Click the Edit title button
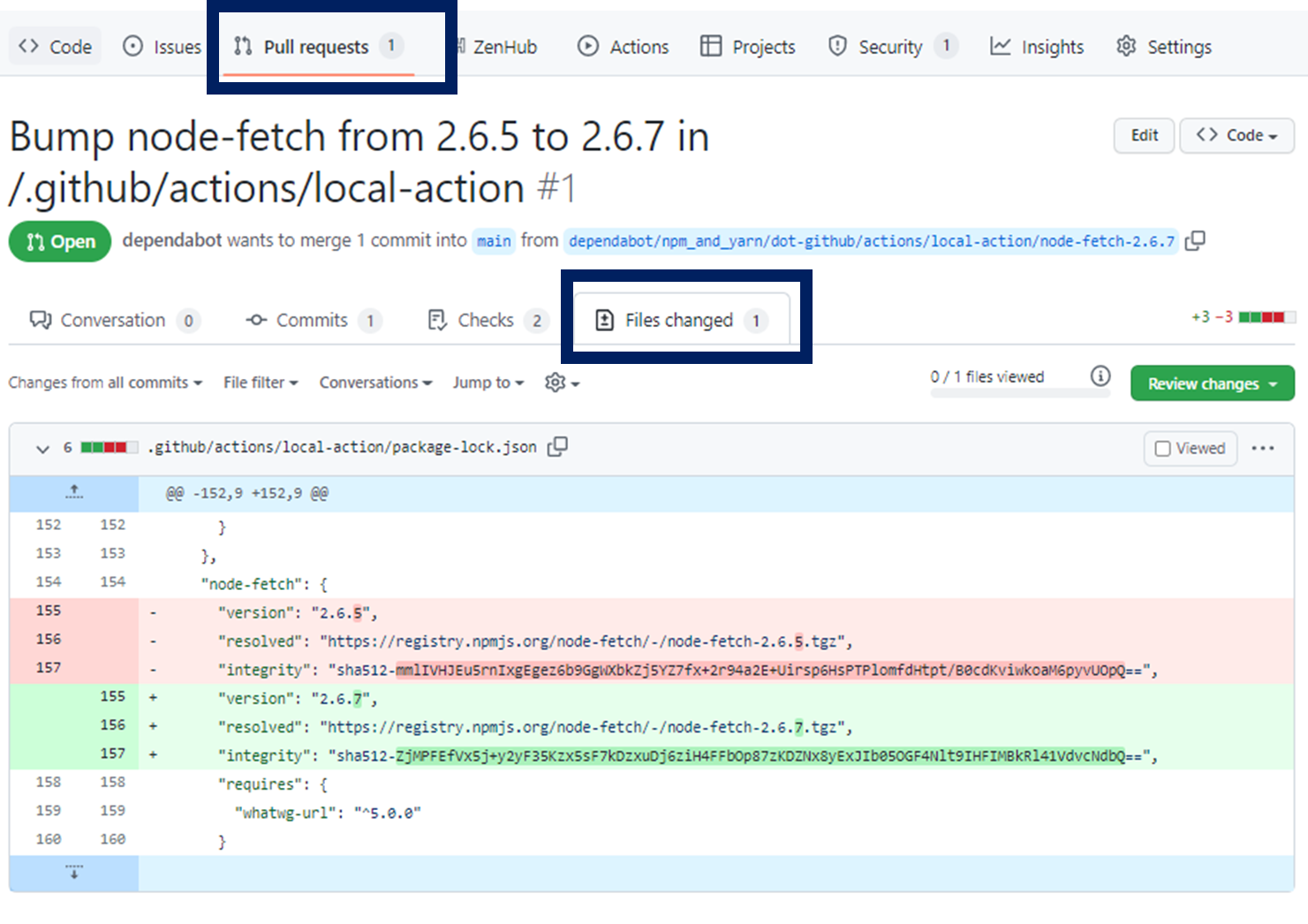Image resolution: width=1308 pixels, height=924 pixels. coord(1144,135)
